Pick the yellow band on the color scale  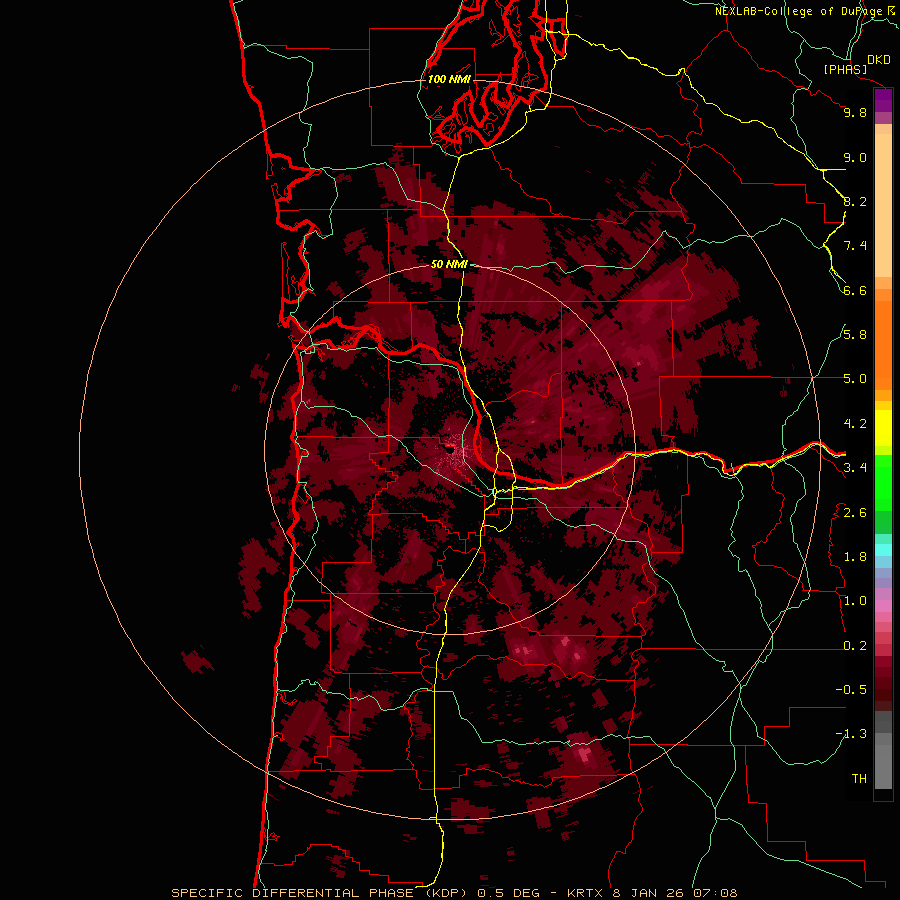[x=883, y=428]
